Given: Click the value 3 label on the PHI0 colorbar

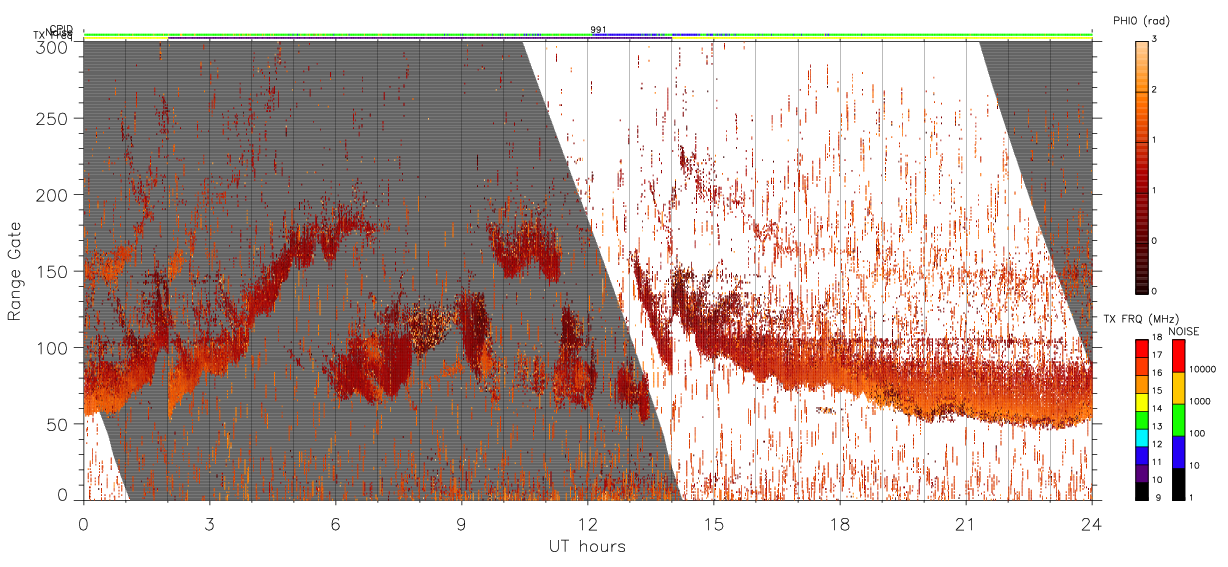Looking at the screenshot, I should click(x=1155, y=40).
